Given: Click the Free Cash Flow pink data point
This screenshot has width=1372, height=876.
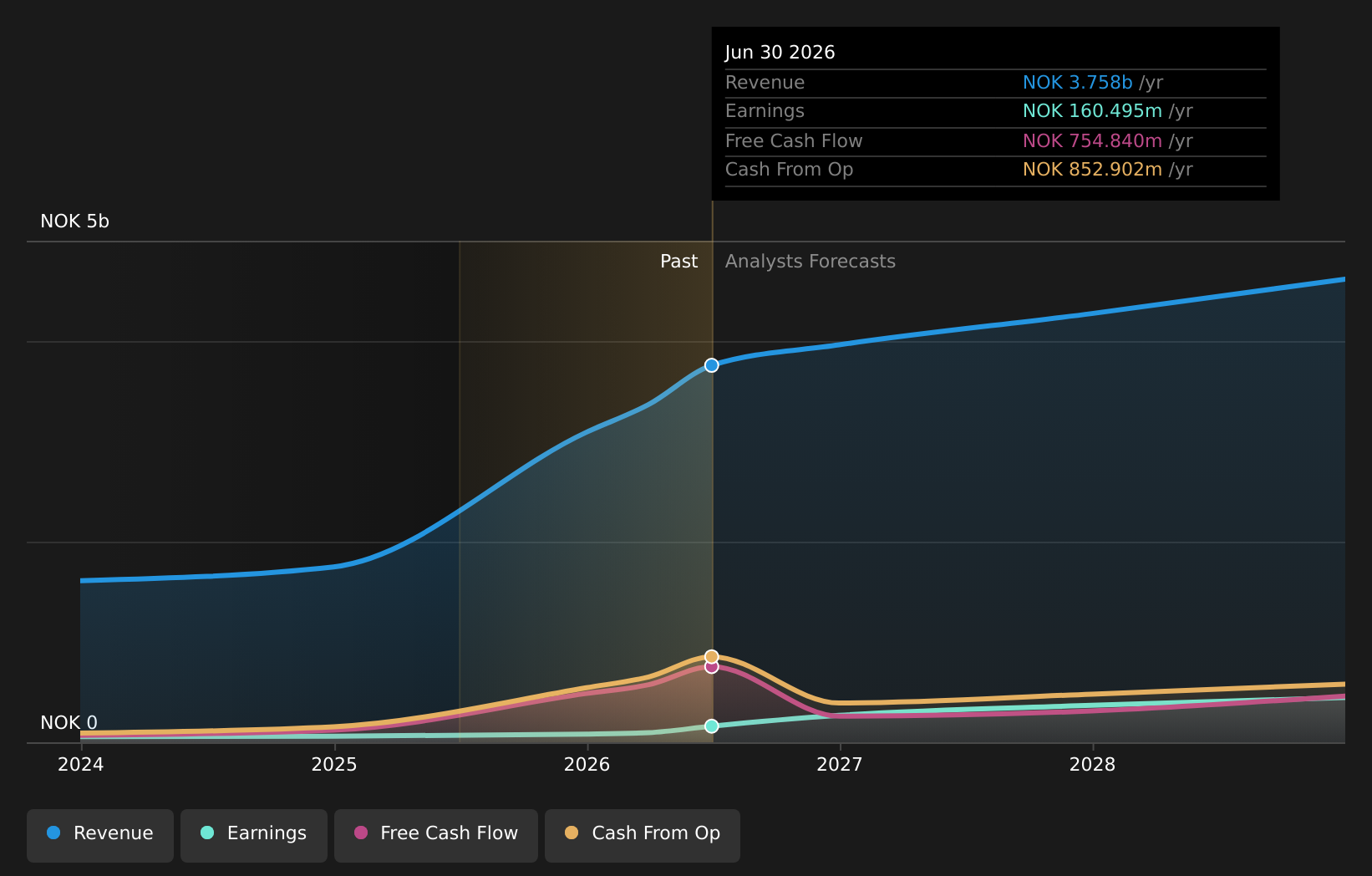Looking at the screenshot, I should pos(711,667).
